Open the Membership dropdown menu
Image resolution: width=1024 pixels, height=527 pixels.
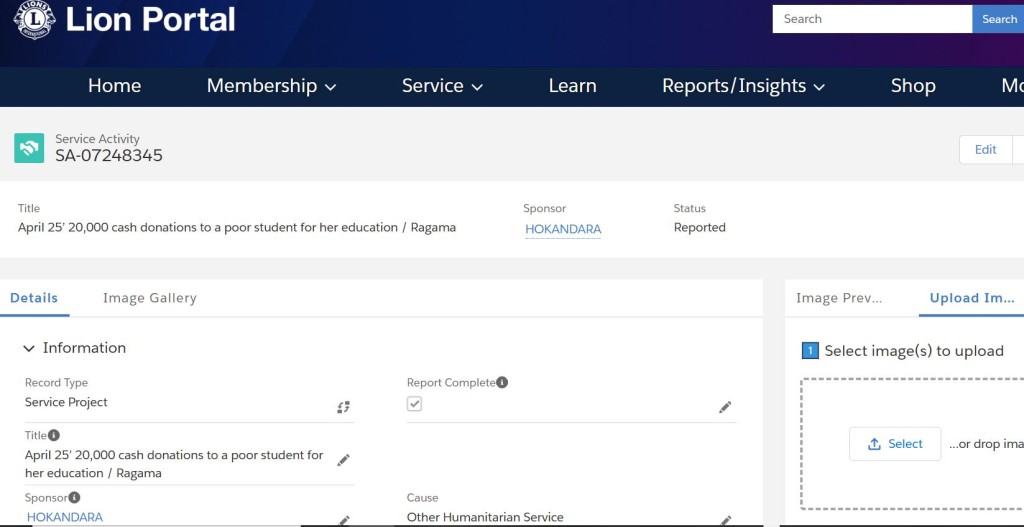coord(272,86)
